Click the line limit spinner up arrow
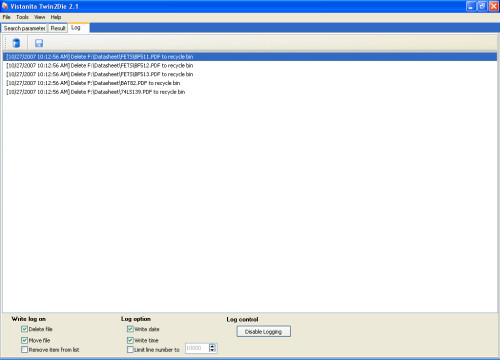Image resolution: width=500 pixels, height=360 pixels. (212, 346)
